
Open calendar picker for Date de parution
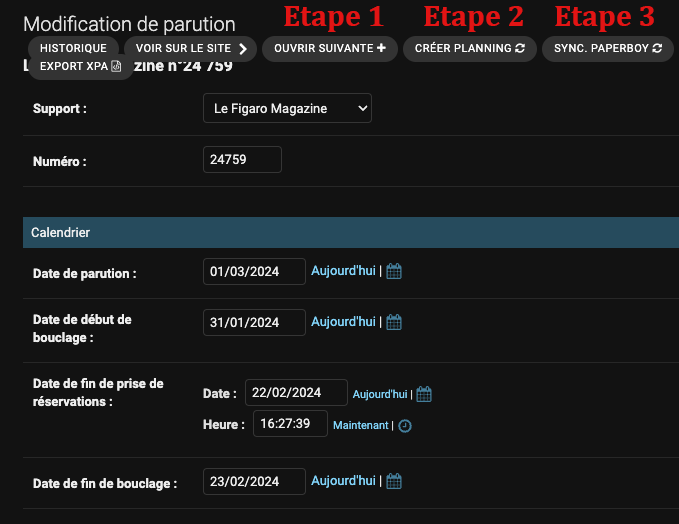[x=394, y=272]
